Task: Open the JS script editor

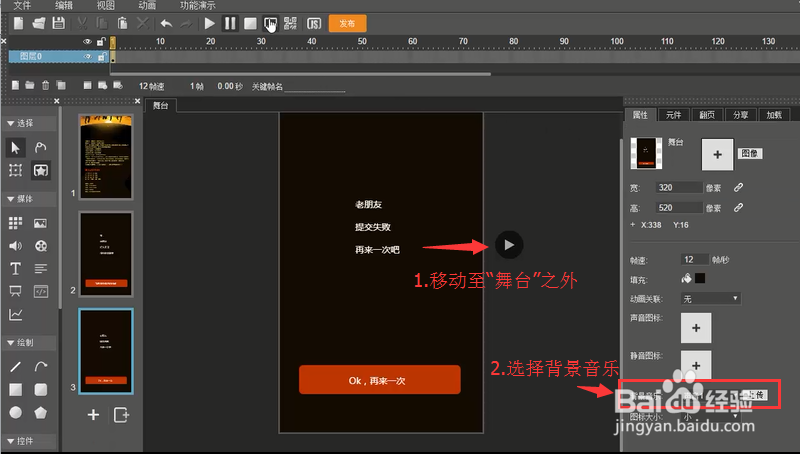Action: point(314,23)
